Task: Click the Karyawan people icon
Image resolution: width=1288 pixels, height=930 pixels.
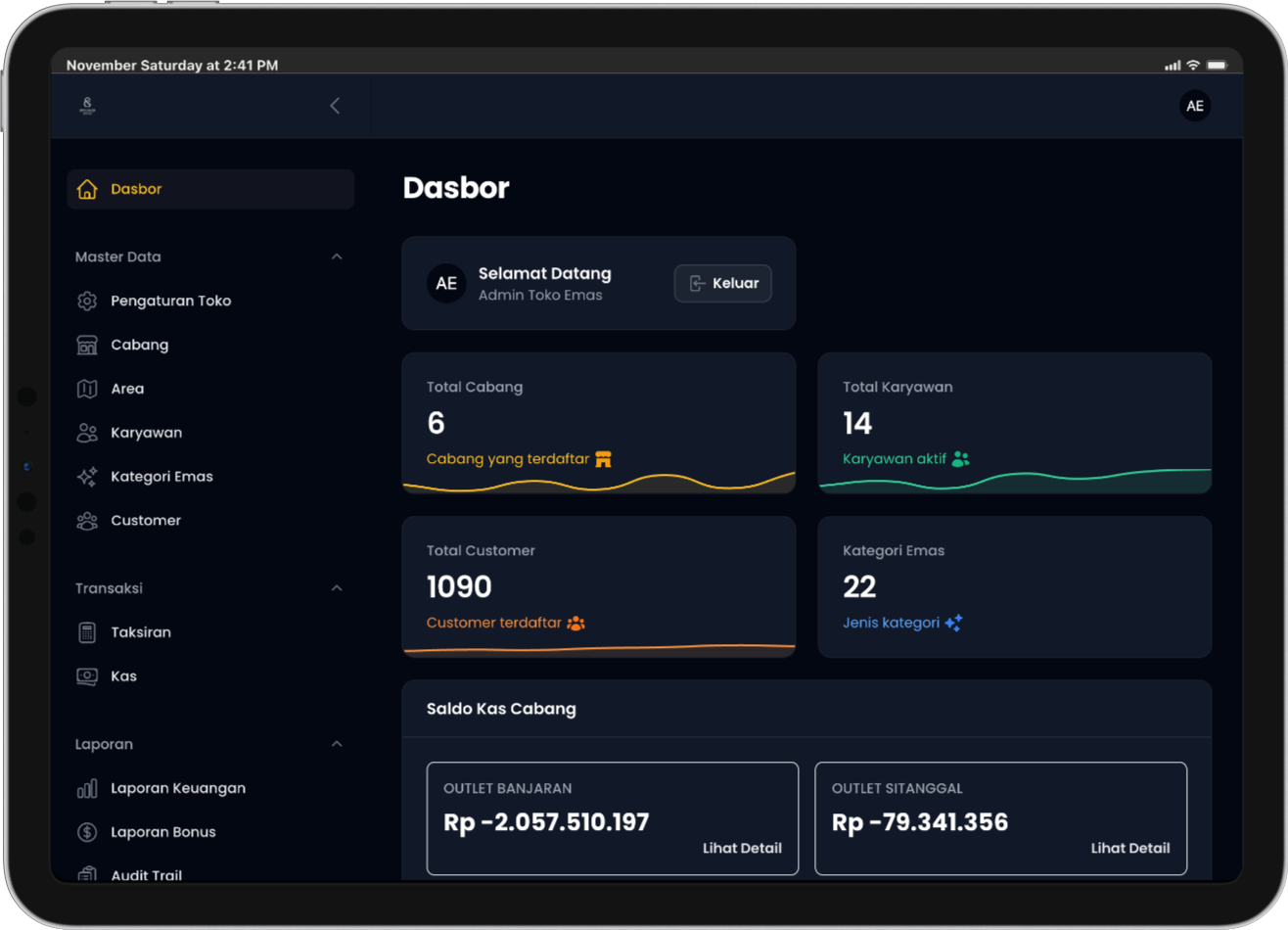Action: 87,433
